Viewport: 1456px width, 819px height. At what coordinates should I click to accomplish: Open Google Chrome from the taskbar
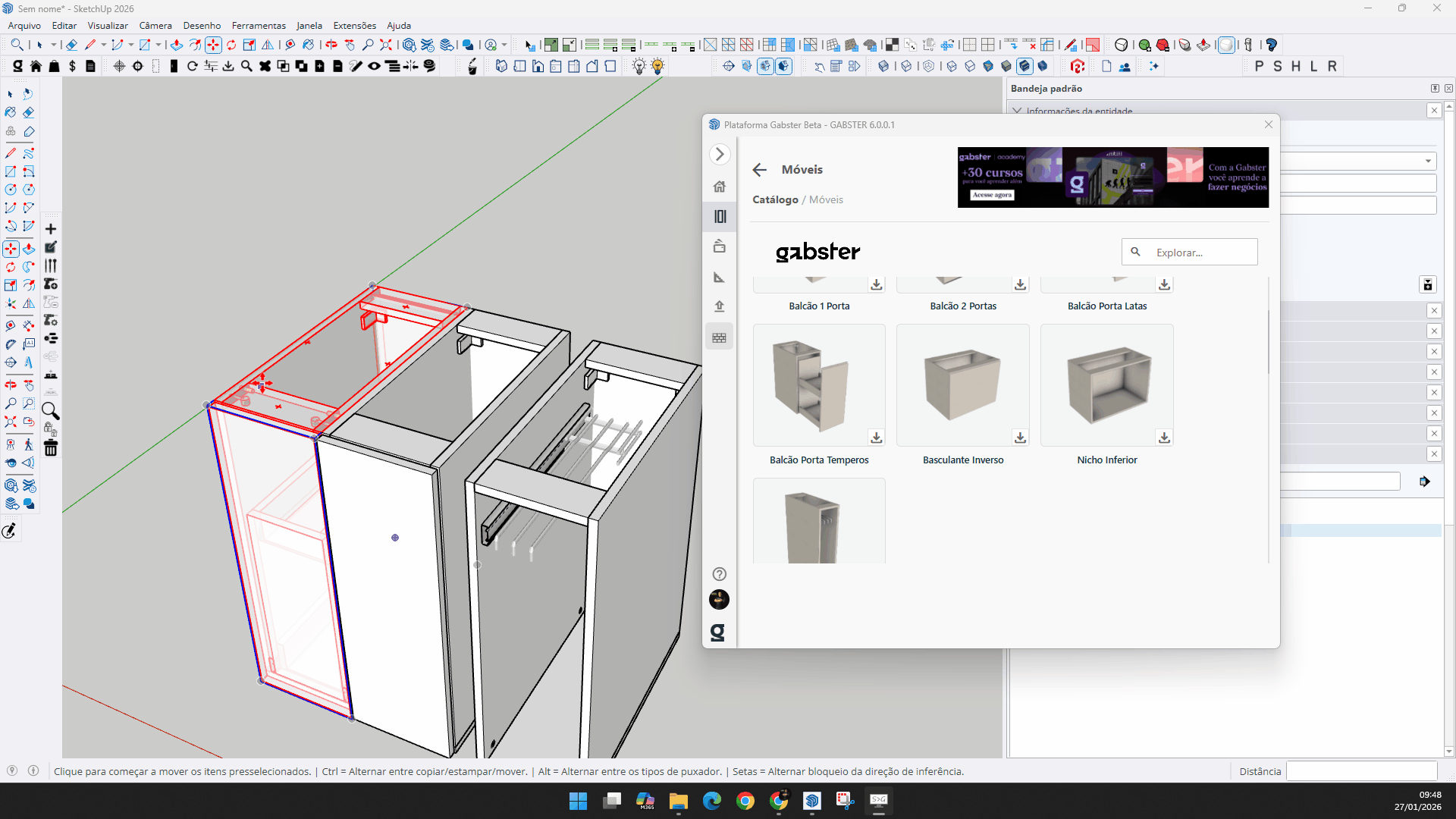click(745, 801)
